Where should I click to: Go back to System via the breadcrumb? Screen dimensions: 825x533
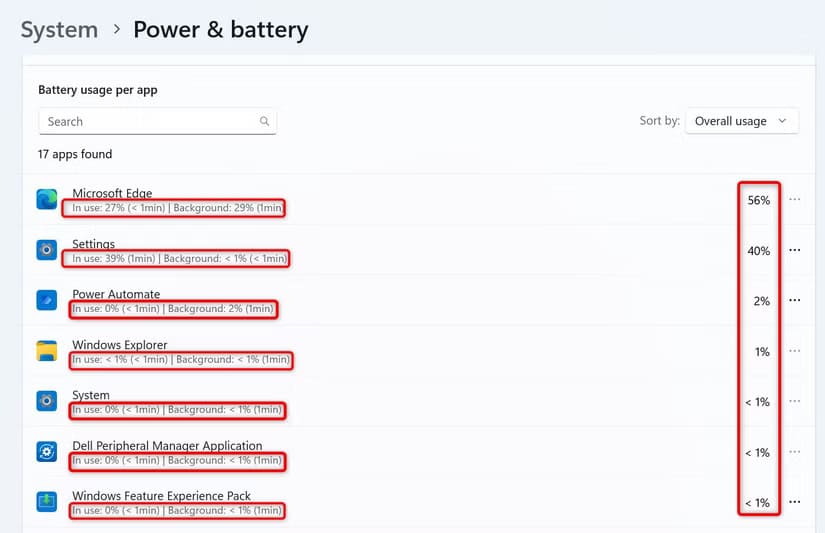click(x=59, y=30)
